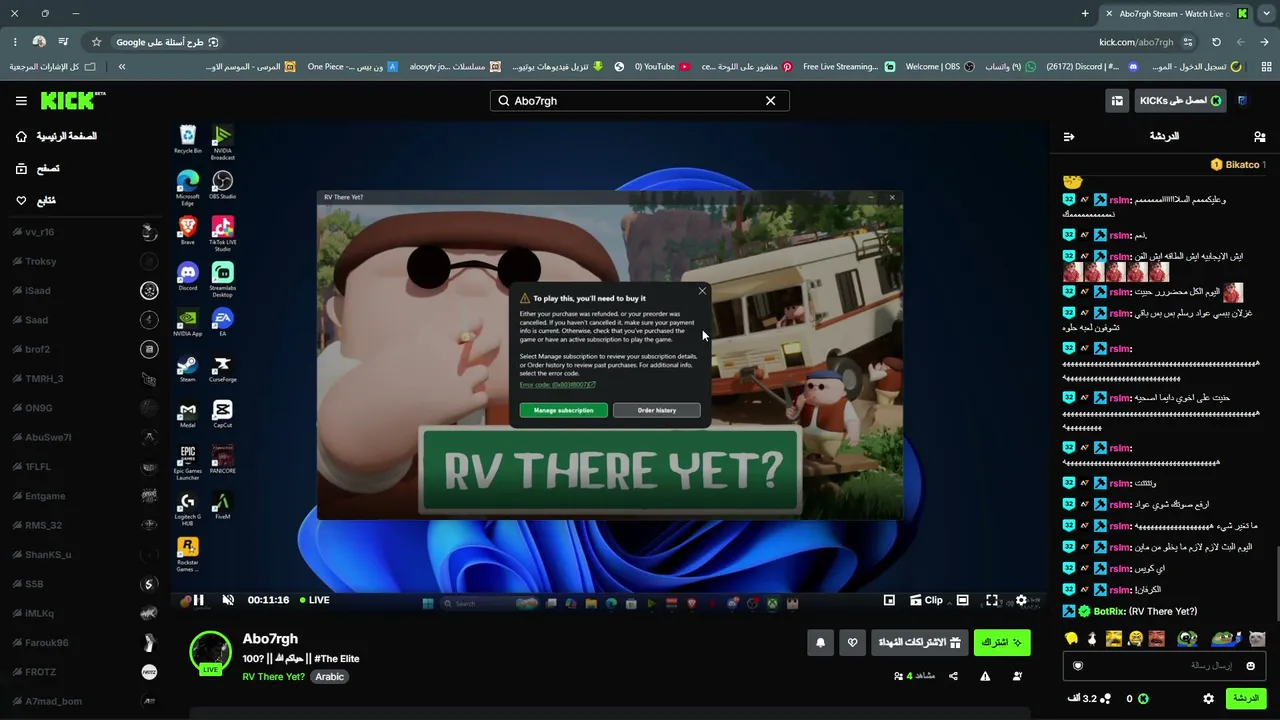Image resolution: width=1280 pixels, height=720 pixels.
Task: Toggle theater mode in the player
Action: [x=962, y=600]
